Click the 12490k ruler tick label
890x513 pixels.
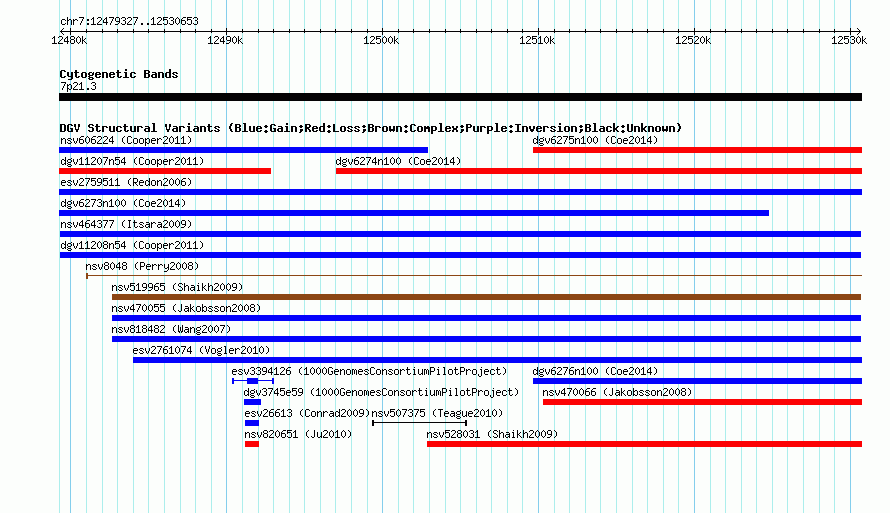pos(225,40)
